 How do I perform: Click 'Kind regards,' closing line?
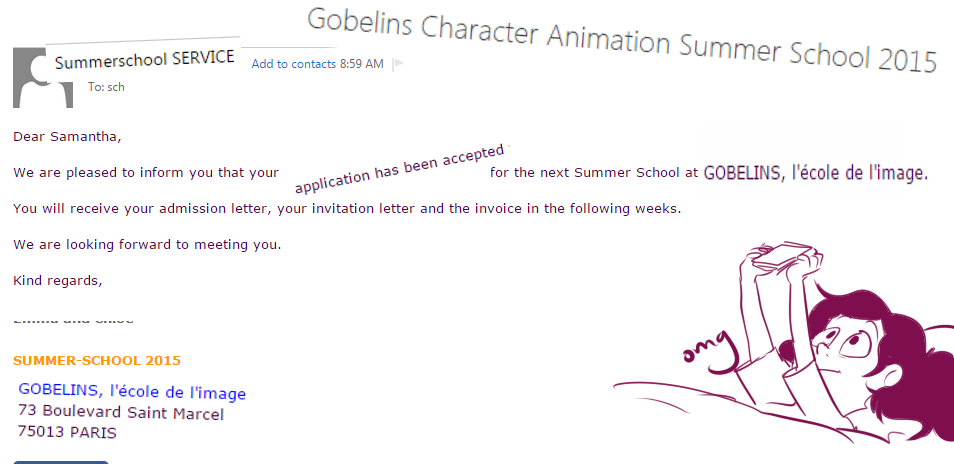[x=58, y=281]
